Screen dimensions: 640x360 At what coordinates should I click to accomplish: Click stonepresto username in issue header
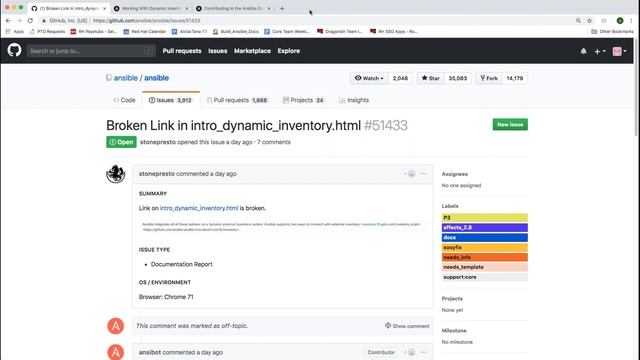[158, 142]
